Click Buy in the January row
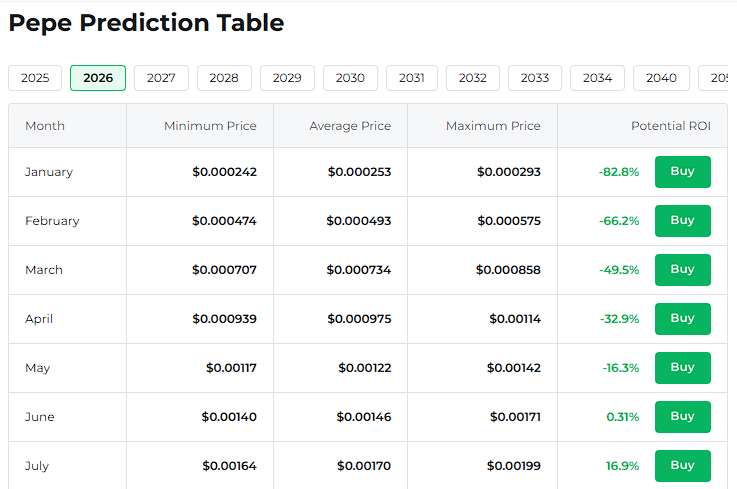The height and width of the screenshot is (489, 737). coord(682,172)
